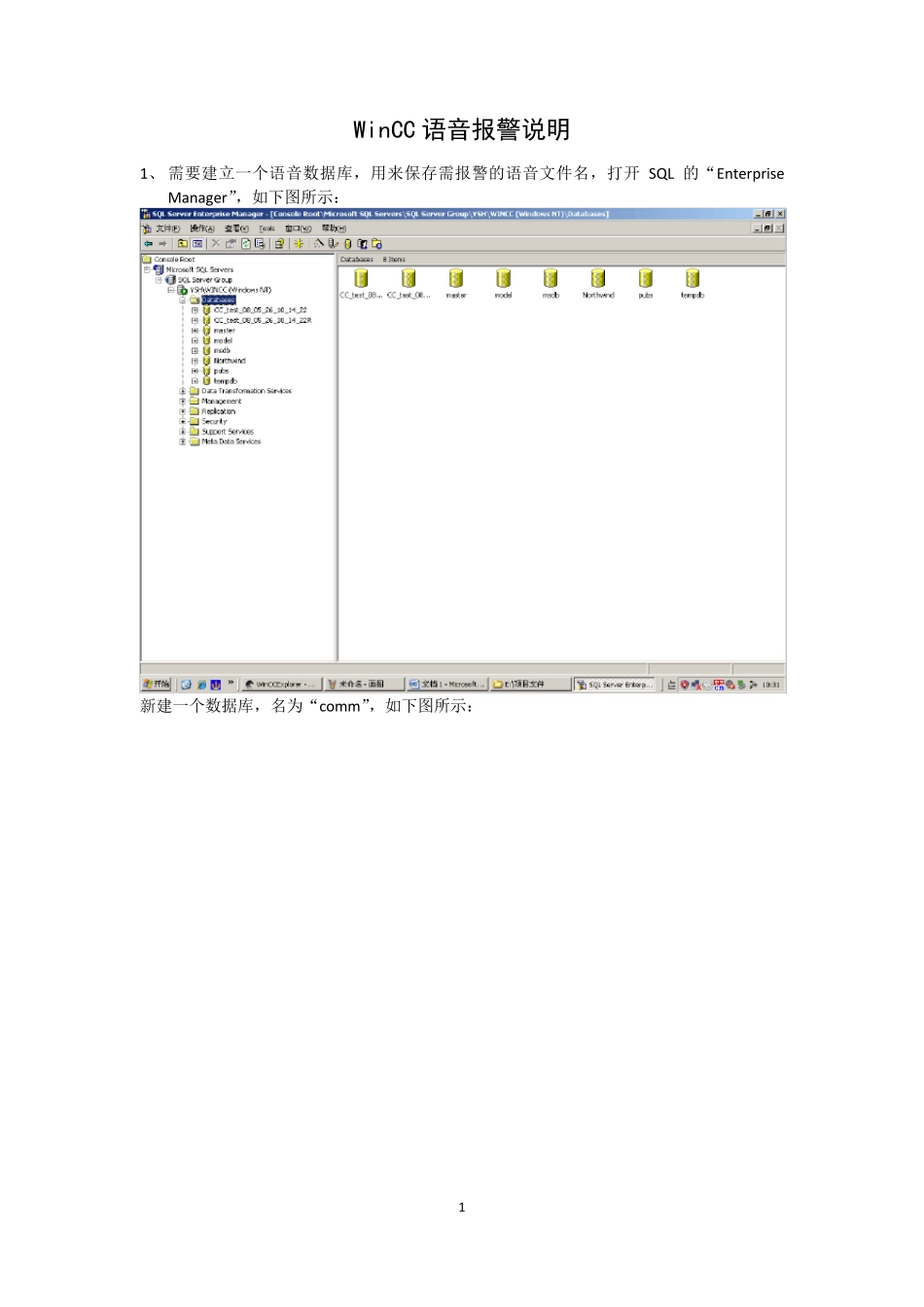The image size is (924, 1307).
Task: Expand the Security folder node
Action: [x=182, y=421]
